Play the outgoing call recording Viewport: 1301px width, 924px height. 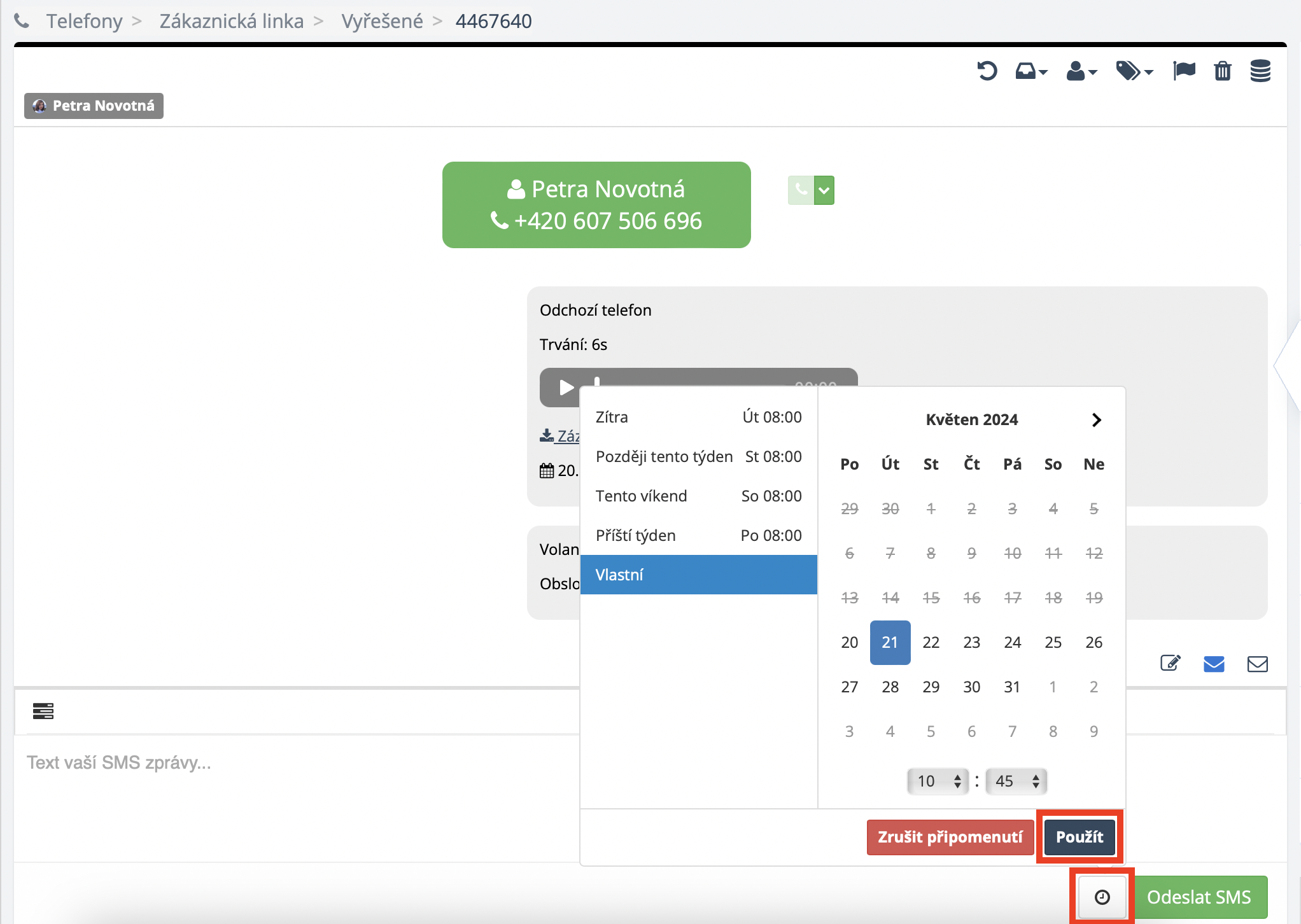(566, 387)
